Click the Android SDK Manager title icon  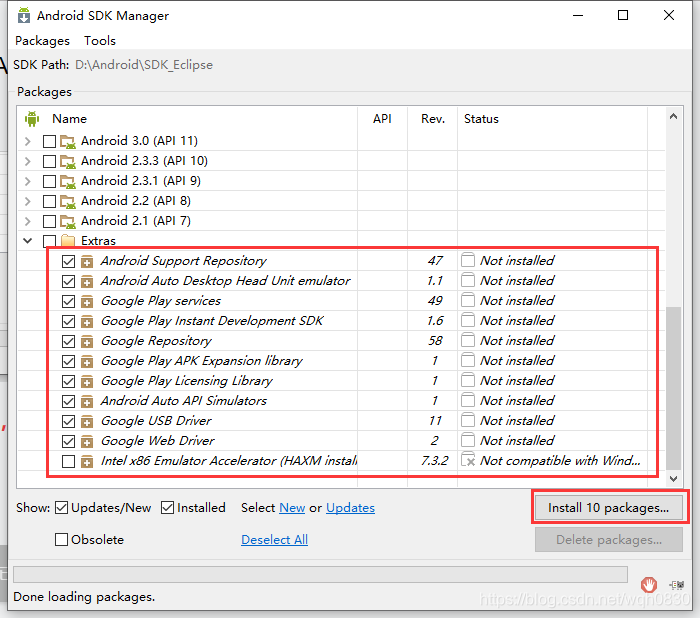click(x=24, y=15)
